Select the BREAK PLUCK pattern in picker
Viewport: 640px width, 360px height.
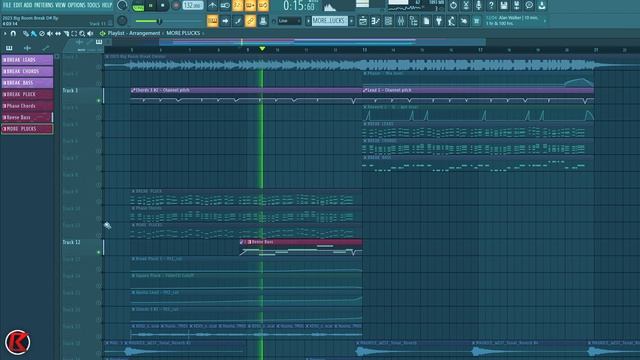coord(27,94)
